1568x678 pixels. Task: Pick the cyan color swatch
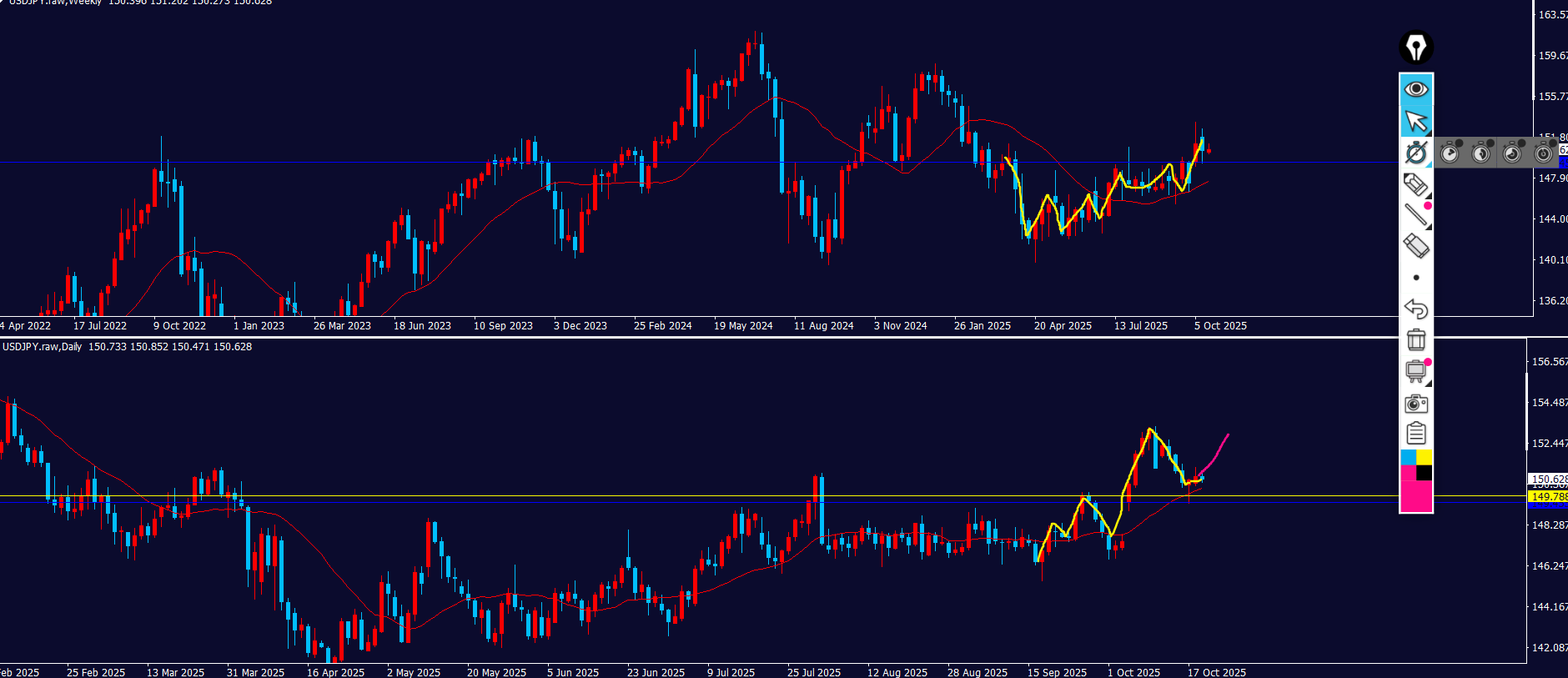click(x=1408, y=457)
